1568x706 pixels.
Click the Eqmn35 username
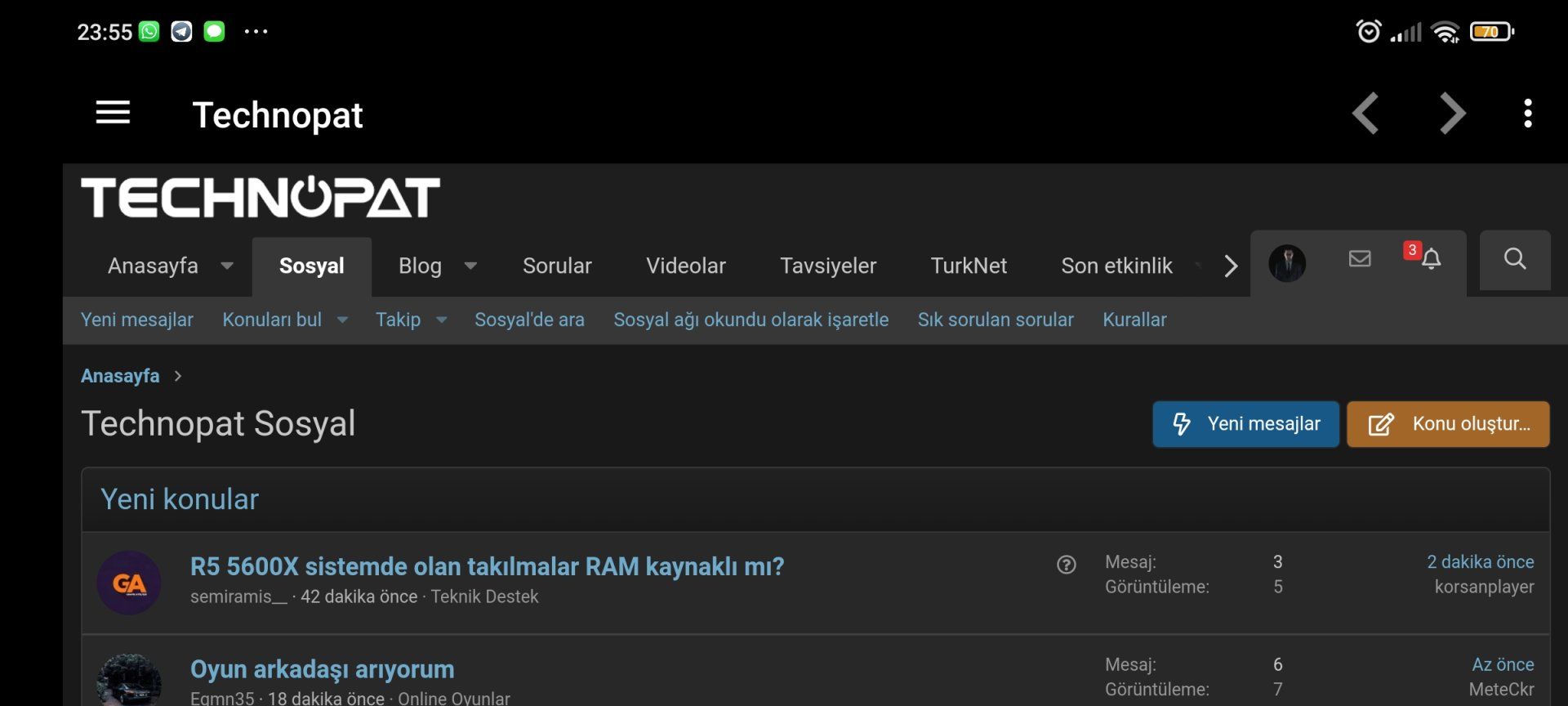pos(222,698)
